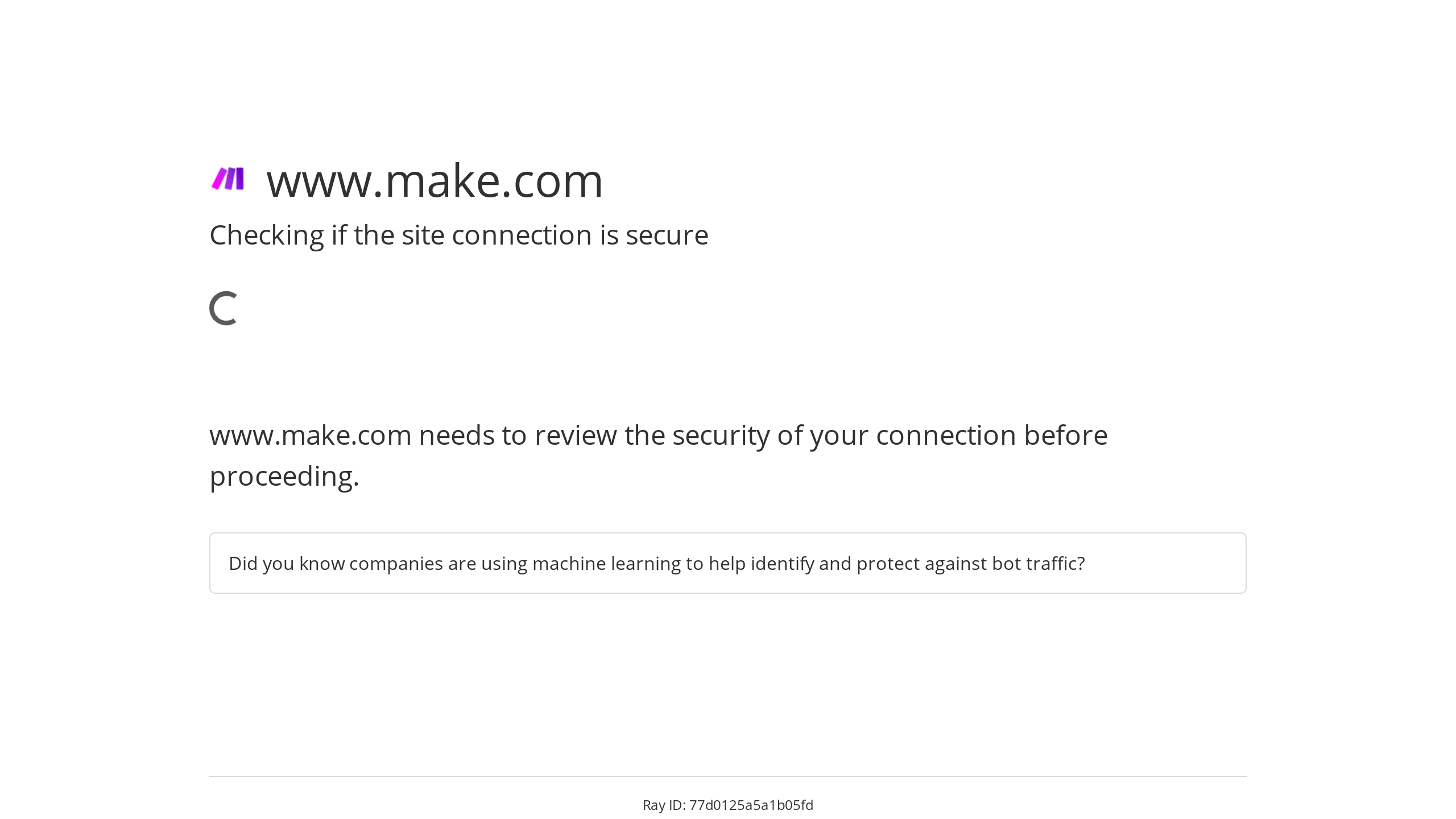The image size is (1456, 819).
Task: Click the purple Make logo icon
Action: [x=227, y=179]
